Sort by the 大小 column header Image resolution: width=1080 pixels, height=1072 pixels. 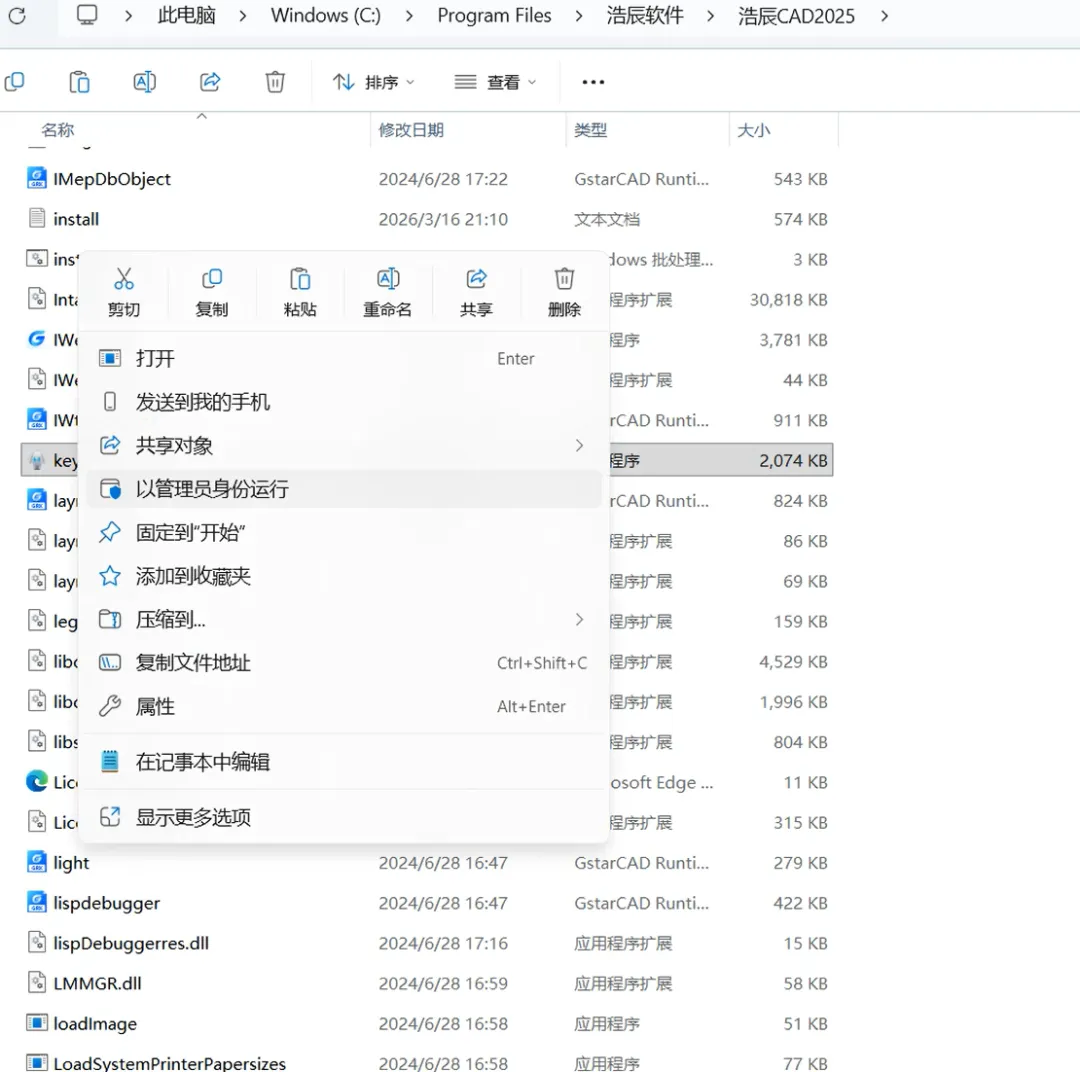click(754, 130)
